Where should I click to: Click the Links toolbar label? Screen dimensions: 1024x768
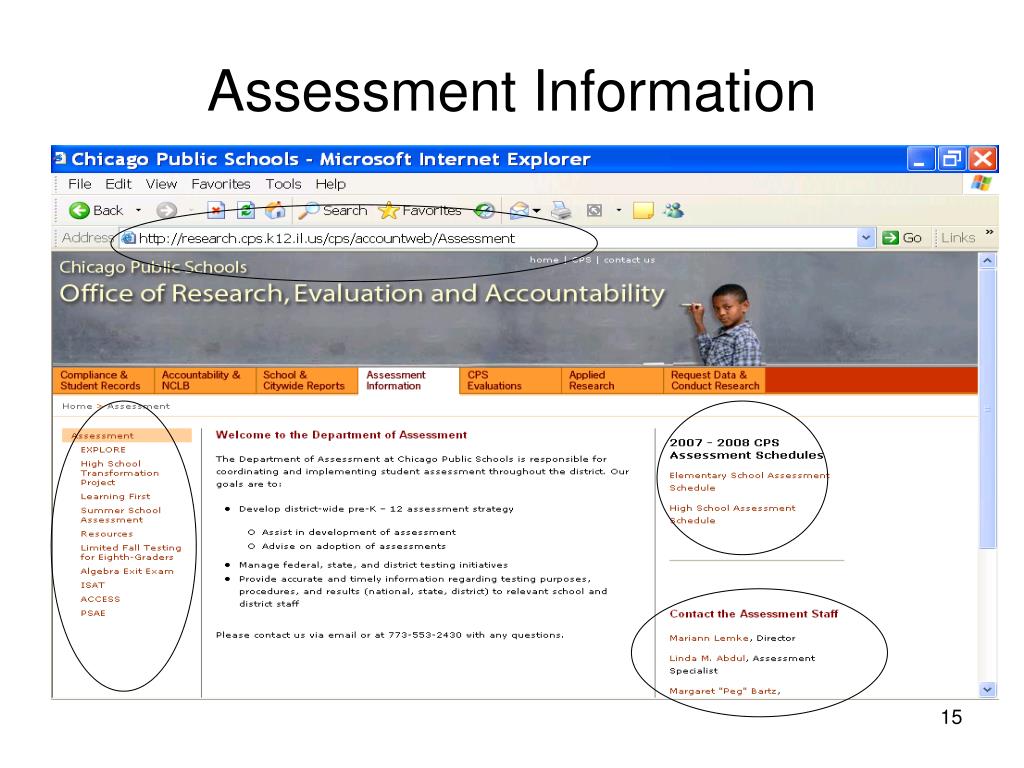tap(958, 238)
